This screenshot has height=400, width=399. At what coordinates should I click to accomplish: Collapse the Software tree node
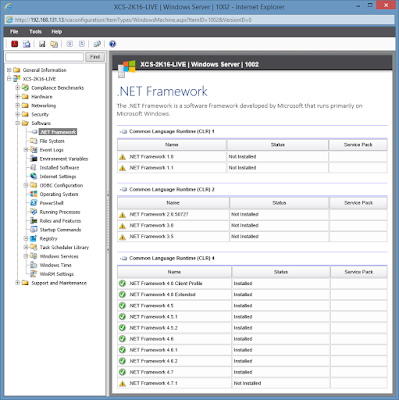[18, 123]
